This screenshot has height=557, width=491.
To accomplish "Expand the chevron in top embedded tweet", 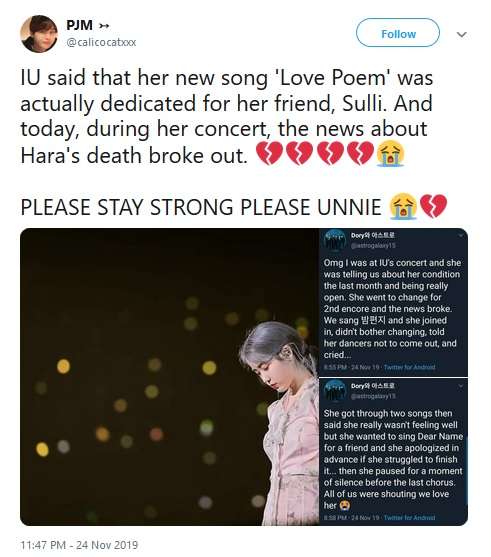I will pos(461,236).
